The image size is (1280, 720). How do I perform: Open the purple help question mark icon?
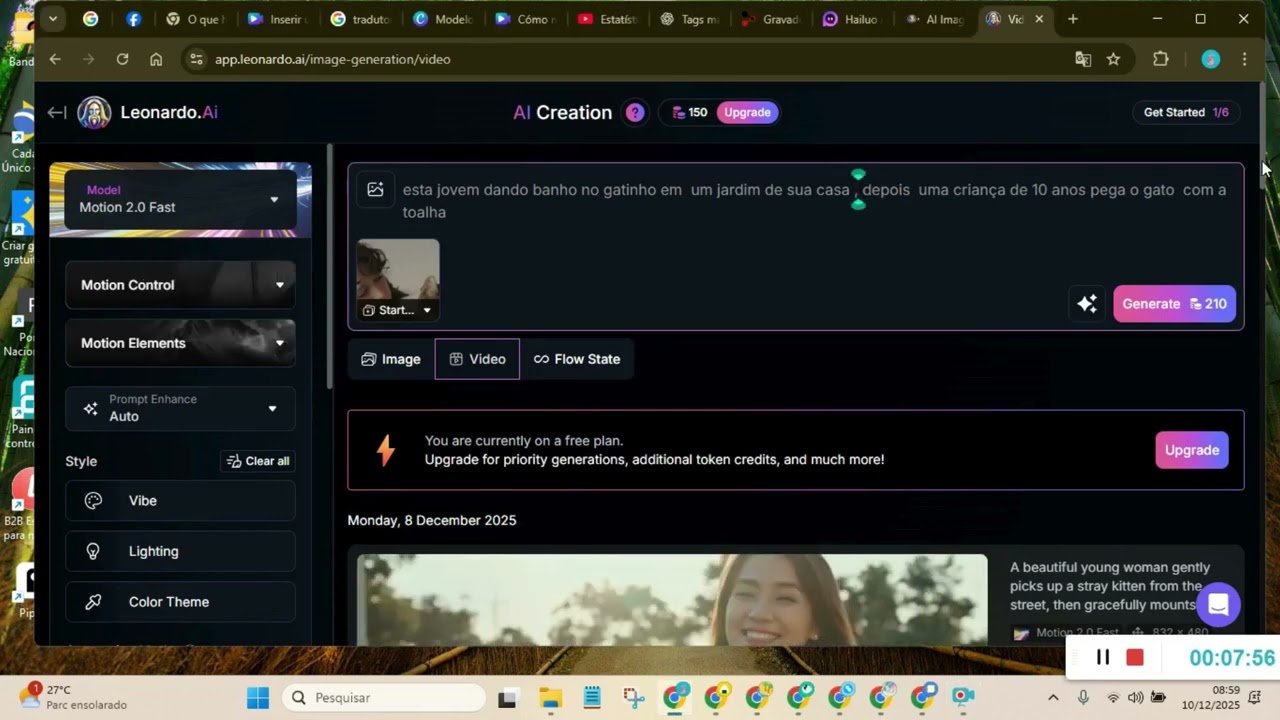pos(635,113)
